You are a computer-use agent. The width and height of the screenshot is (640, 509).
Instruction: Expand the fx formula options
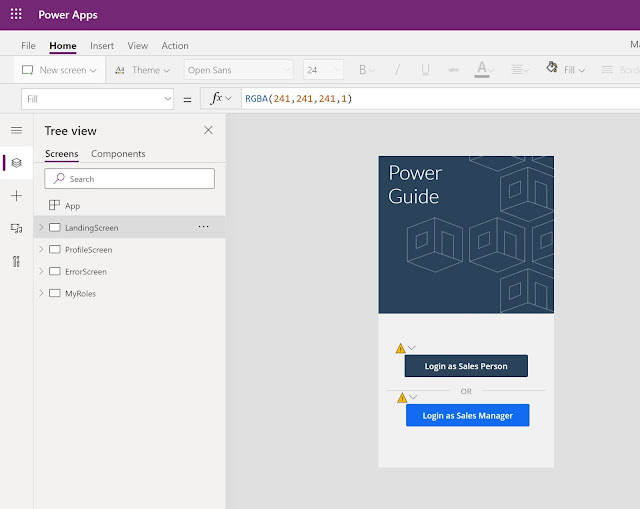pyautogui.click(x=221, y=99)
